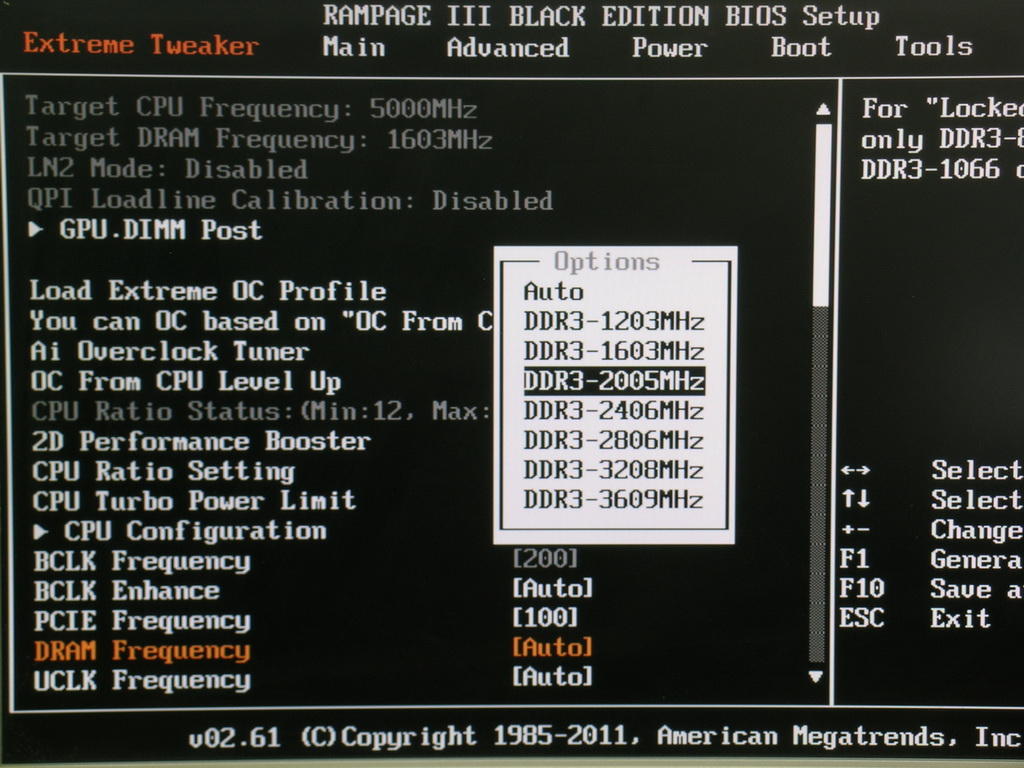The image size is (1024, 768).
Task: Edit BCLK Frequency value [200]
Action: (x=545, y=558)
